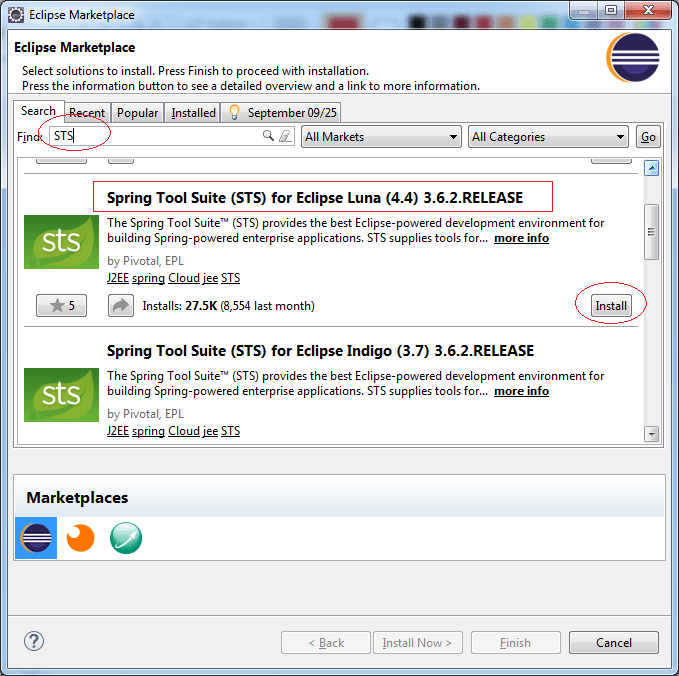The height and width of the screenshot is (676, 679).
Task: Select the Eclipse marketplace icon
Action: pos(36,538)
